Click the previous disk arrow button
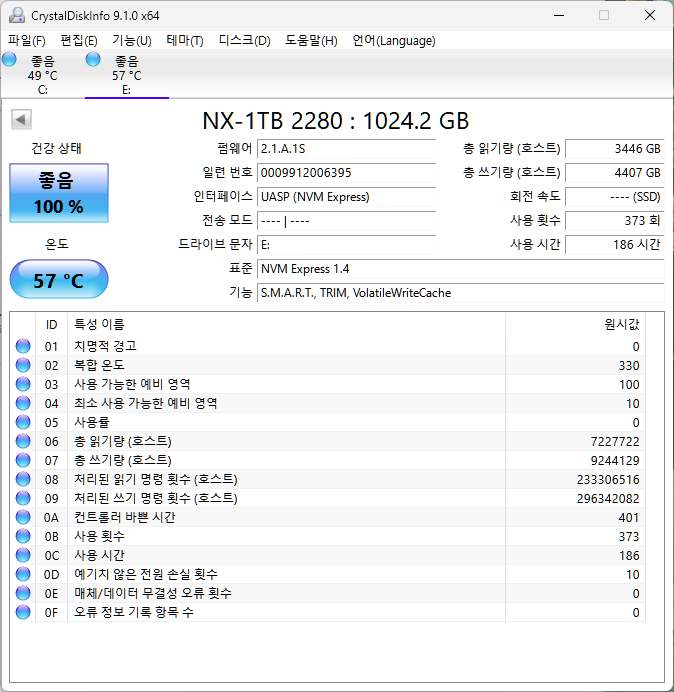 point(21,120)
